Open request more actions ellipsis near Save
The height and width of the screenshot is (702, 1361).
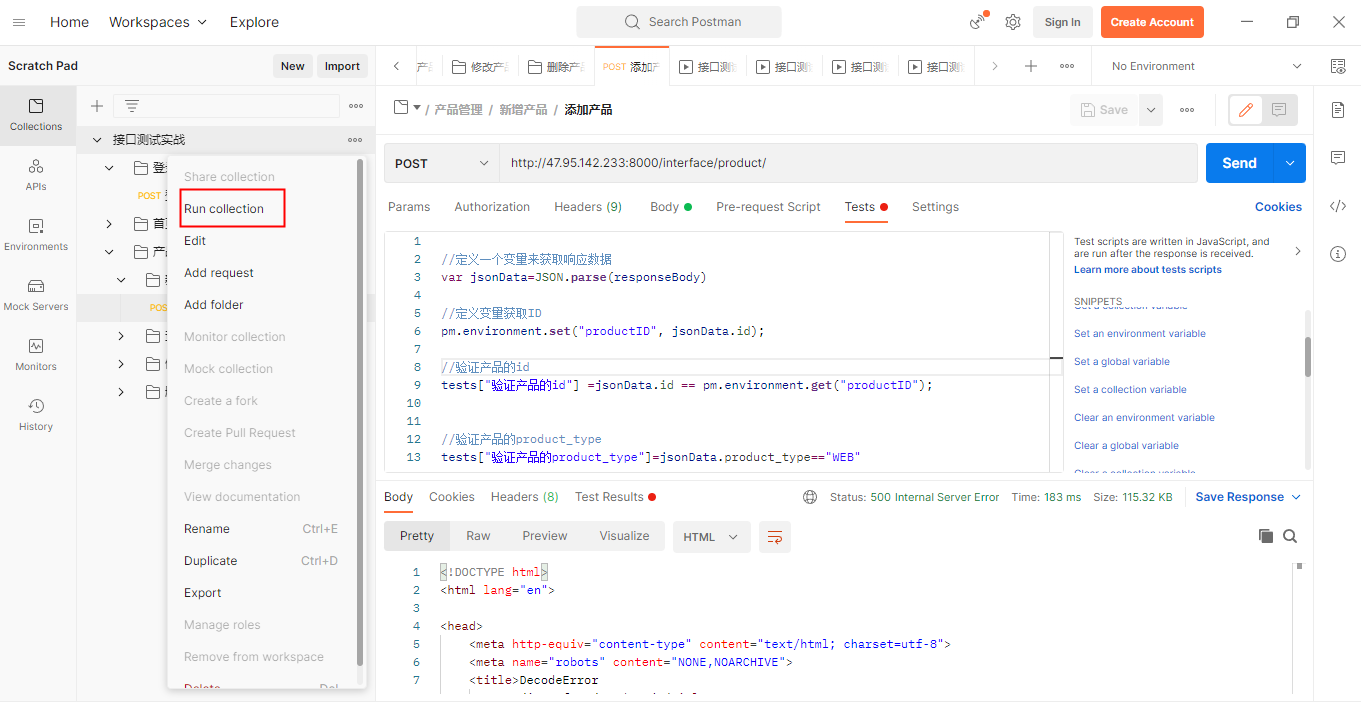1187,110
